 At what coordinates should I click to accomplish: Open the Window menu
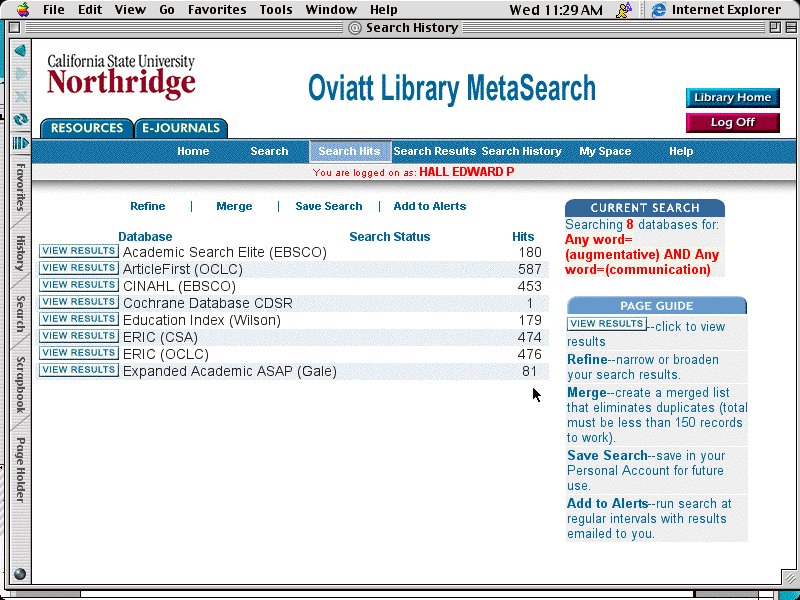pos(331,9)
